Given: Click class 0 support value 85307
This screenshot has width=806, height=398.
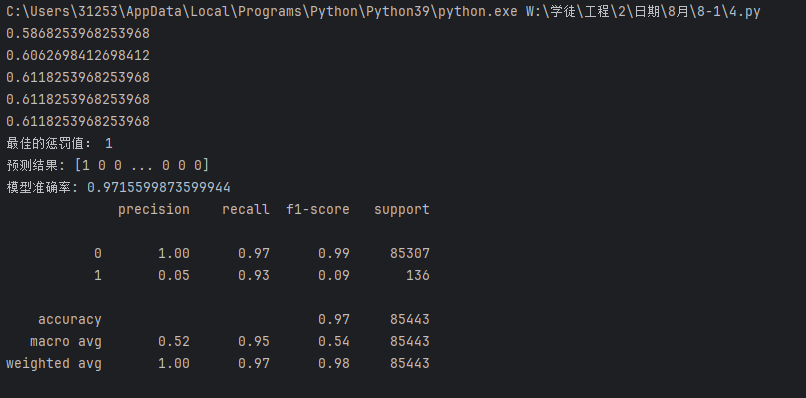Looking at the screenshot, I should coord(410,254).
